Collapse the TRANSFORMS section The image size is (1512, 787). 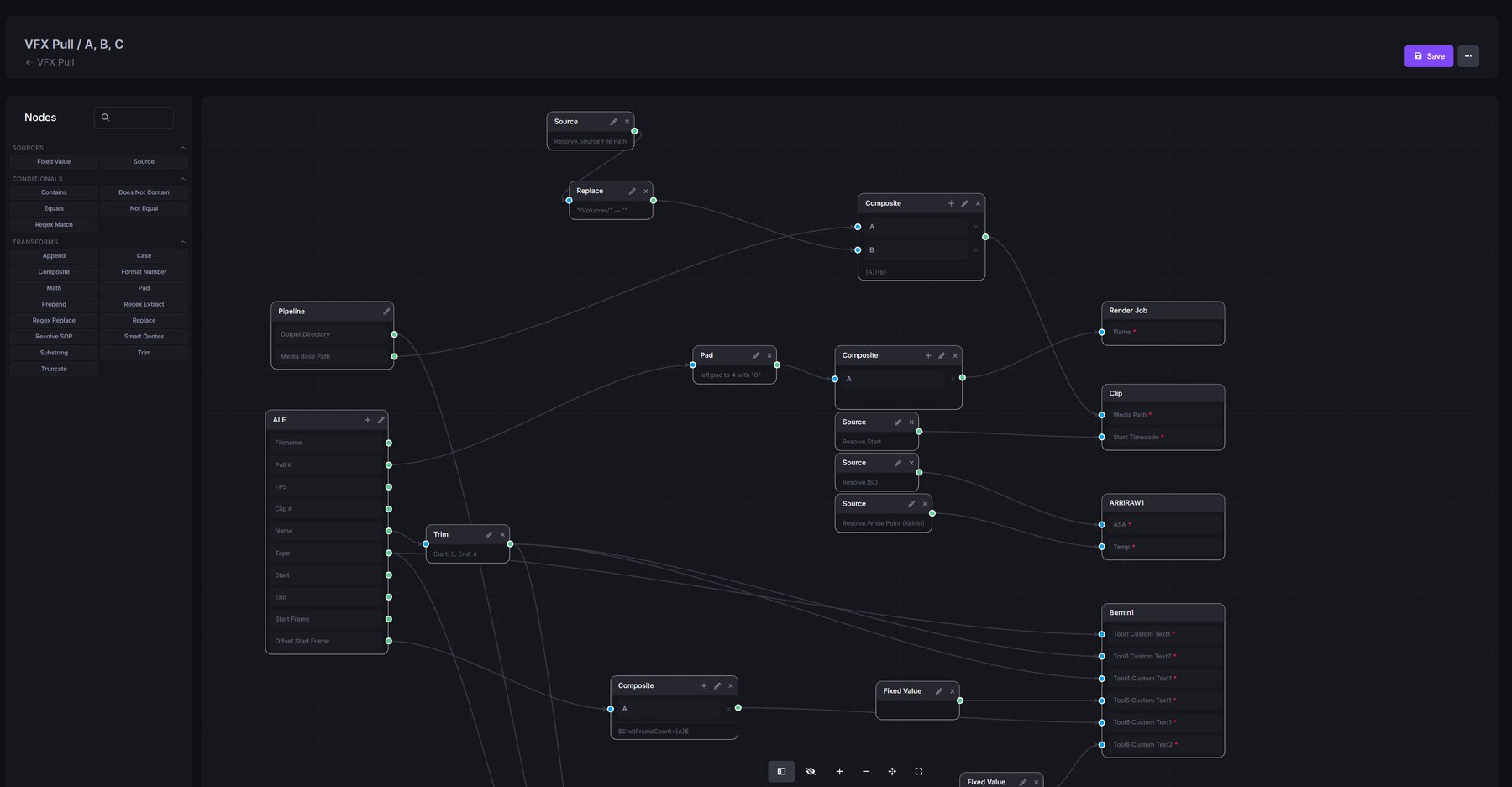pos(182,242)
